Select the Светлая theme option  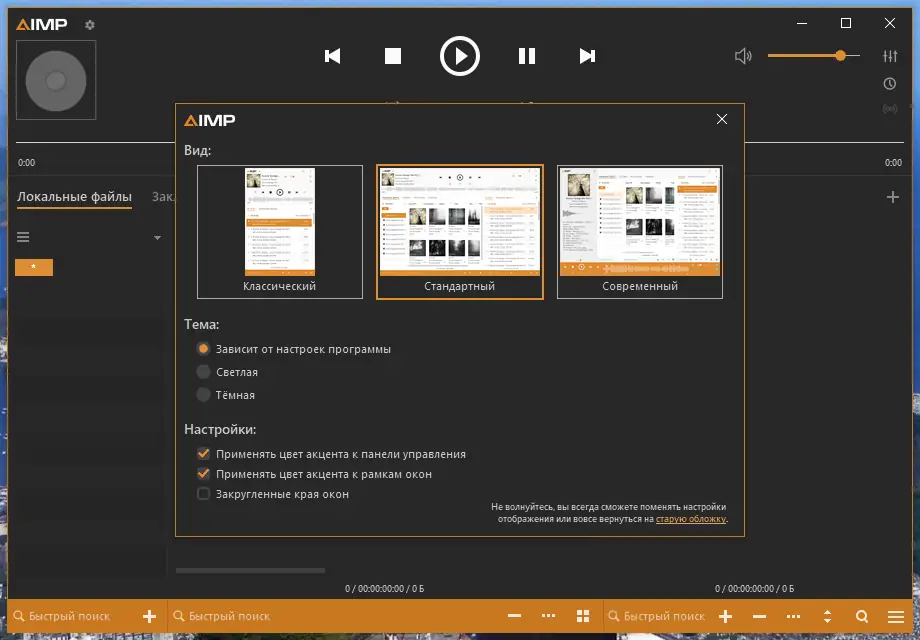[x=227, y=372]
